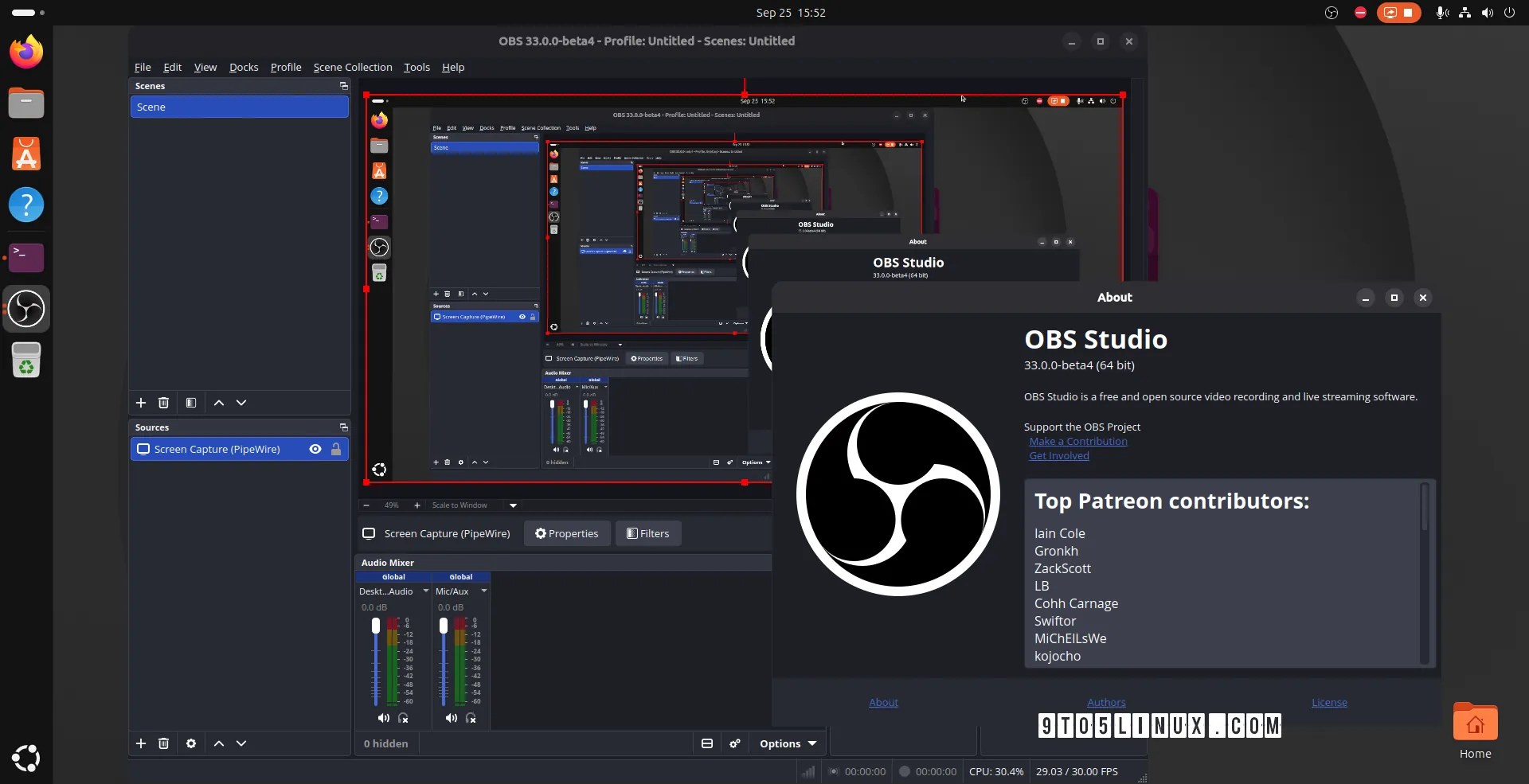Click OBS Studio icon in the dock

pyautogui.click(x=26, y=309)
